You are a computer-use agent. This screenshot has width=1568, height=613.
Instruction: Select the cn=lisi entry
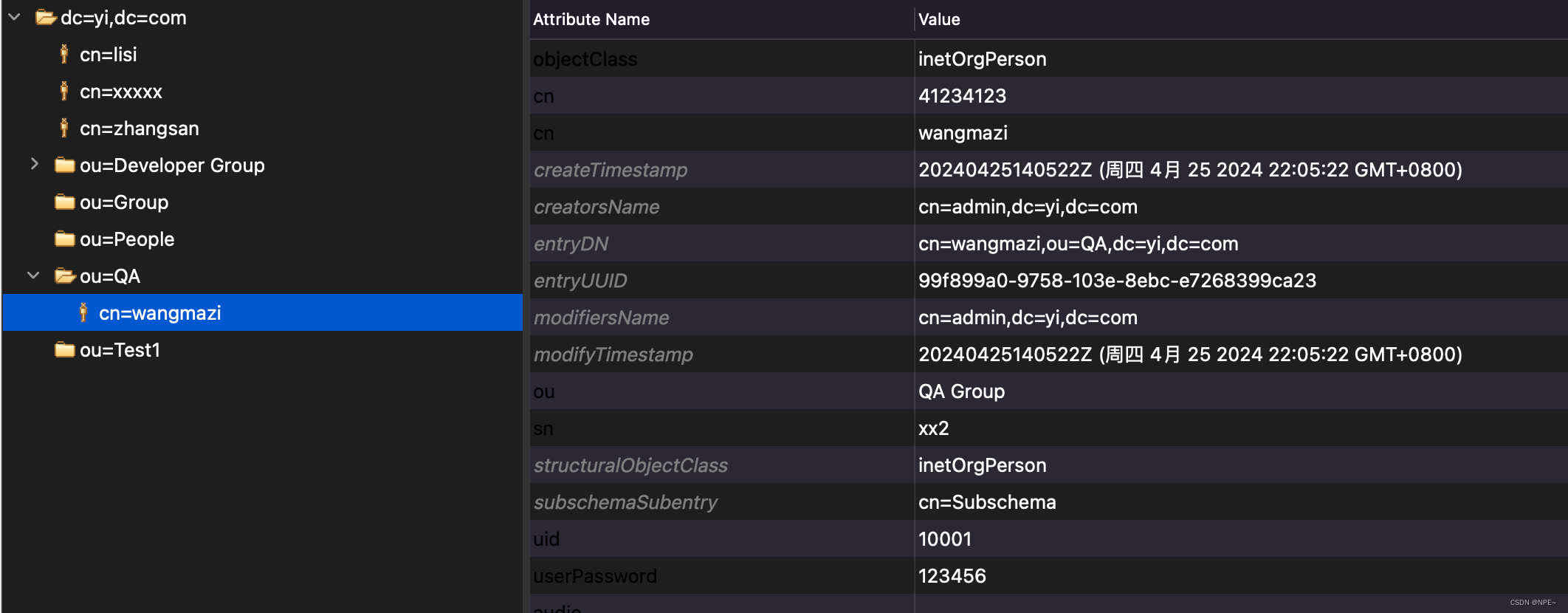(x=109, y=55)
